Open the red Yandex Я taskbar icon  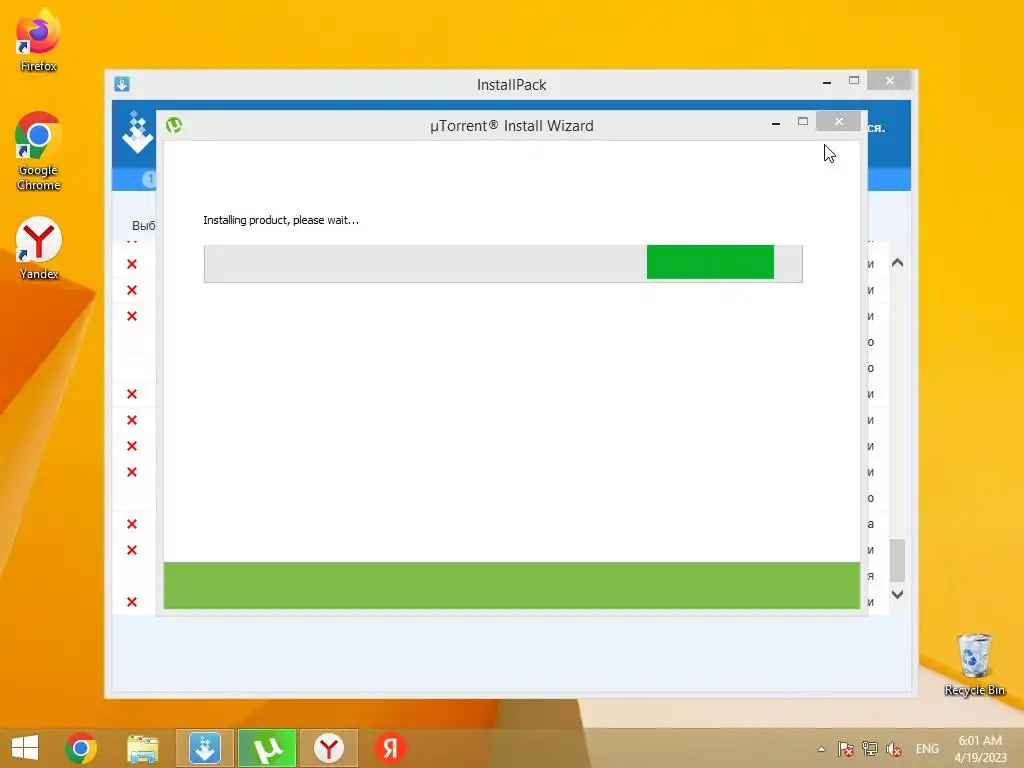(391, 748)
